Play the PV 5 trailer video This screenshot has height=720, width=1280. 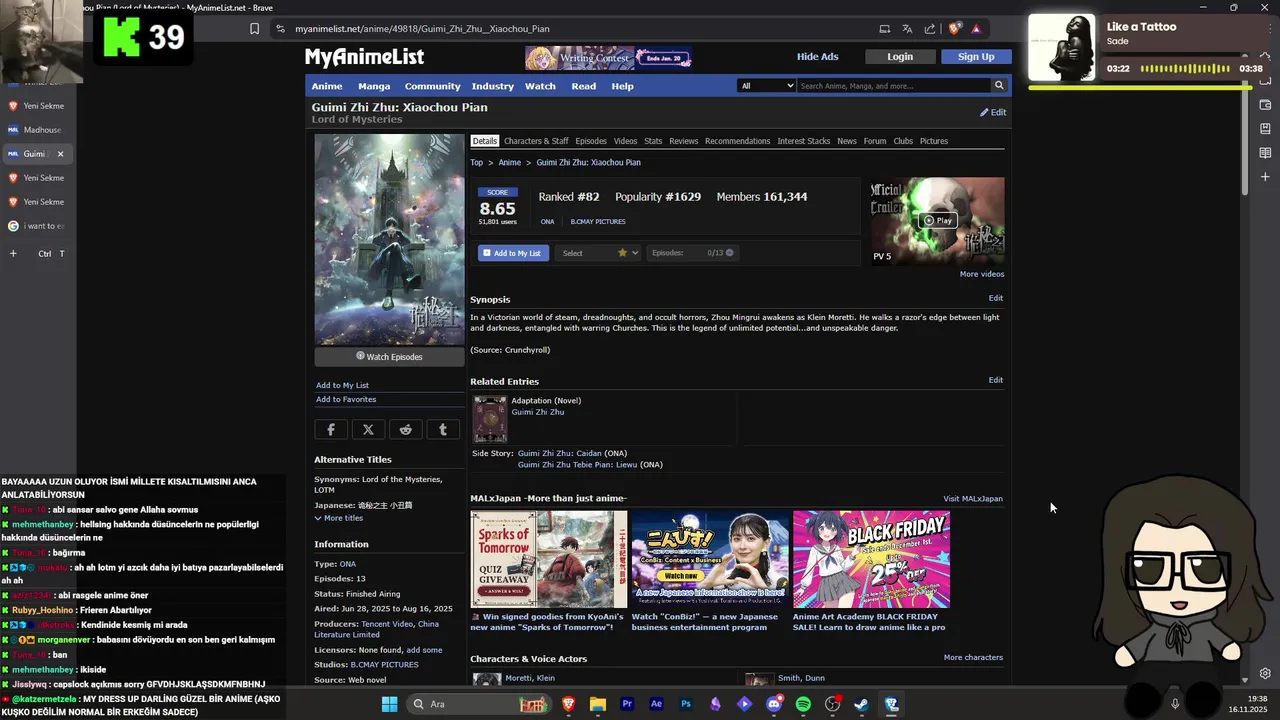coord(937,220)
